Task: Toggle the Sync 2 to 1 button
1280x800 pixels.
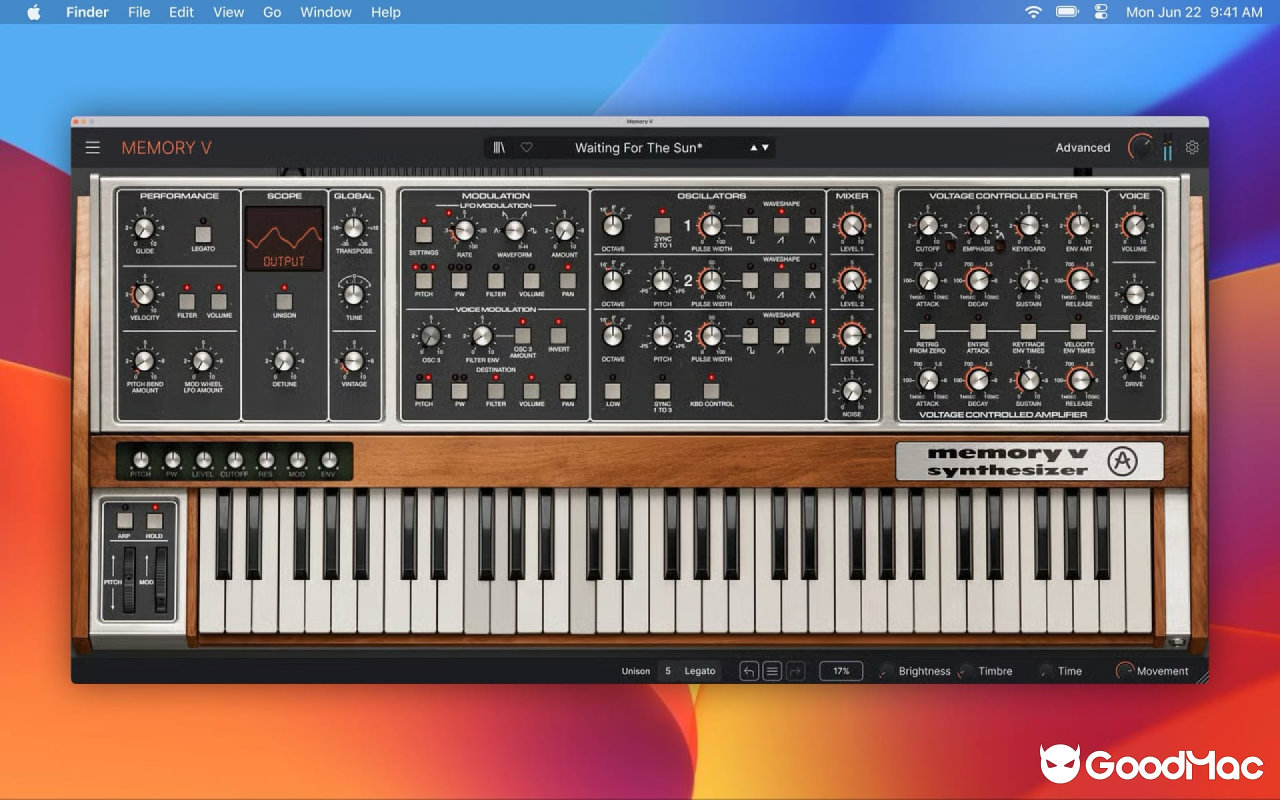Action: [x=662, y=226]
